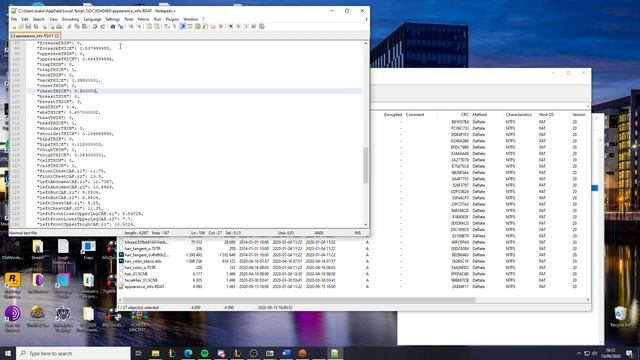
Task: Open the Folder as Workspace icon
Action: tap(212, 27)
